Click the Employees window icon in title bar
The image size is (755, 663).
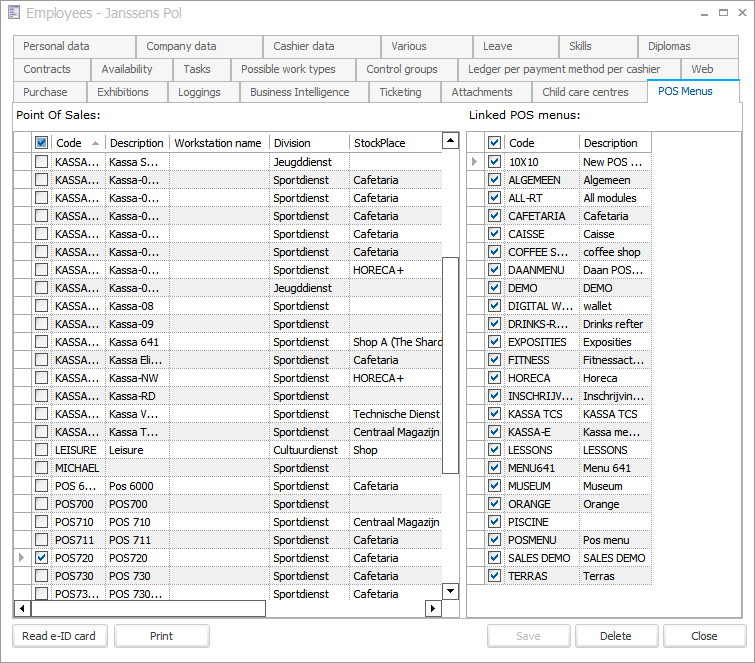point(13,14)
